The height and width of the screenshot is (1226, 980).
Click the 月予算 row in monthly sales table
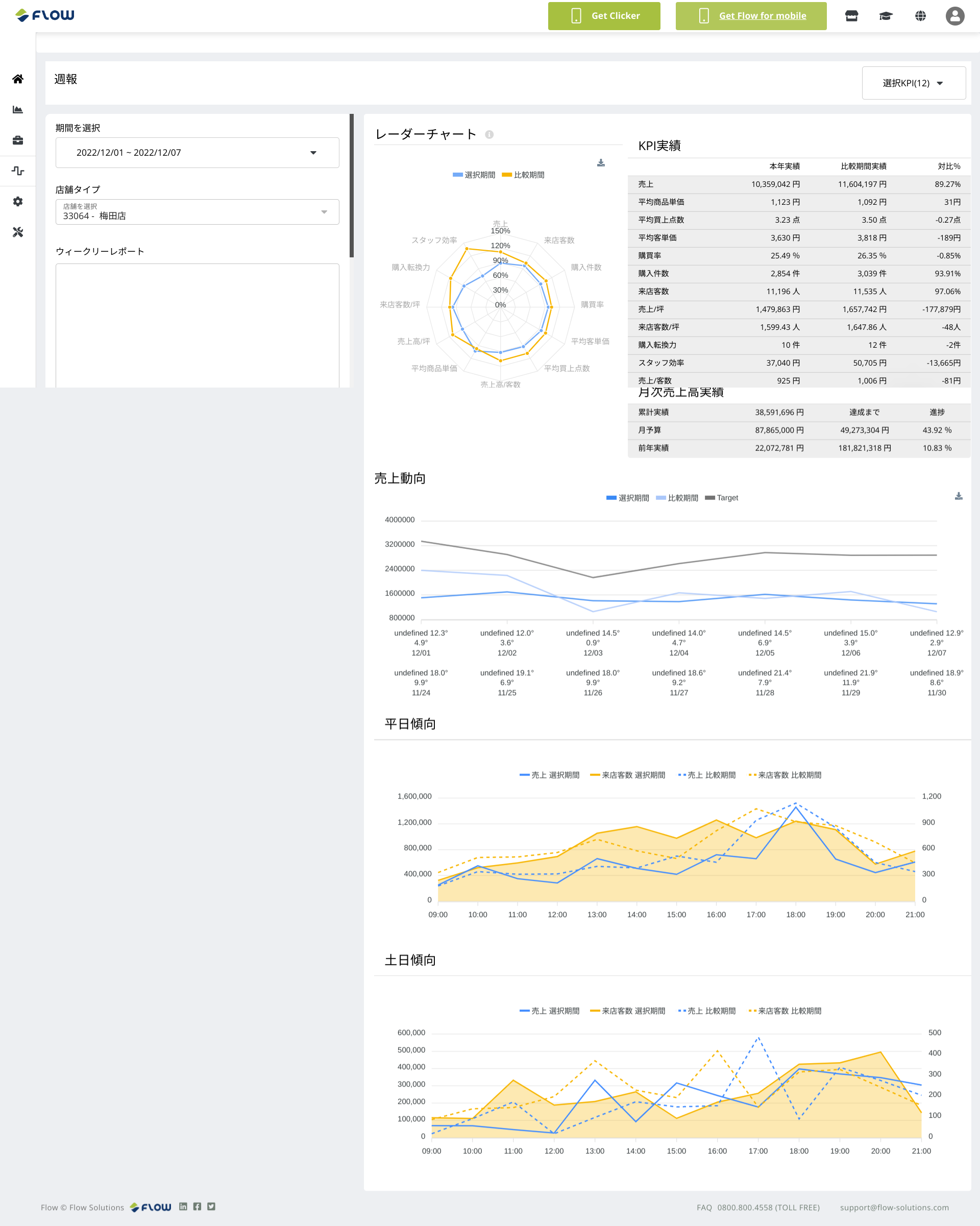pyautogui.click(x=799, y=430)
